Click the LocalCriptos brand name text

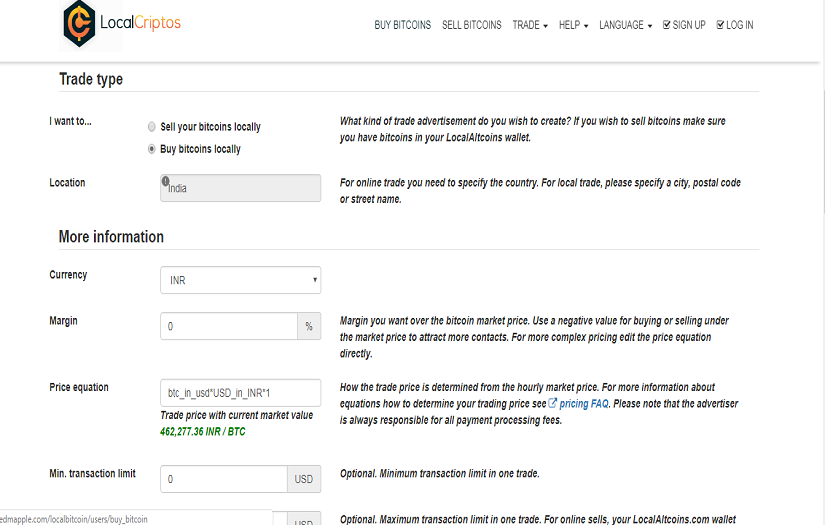(140, 23)
